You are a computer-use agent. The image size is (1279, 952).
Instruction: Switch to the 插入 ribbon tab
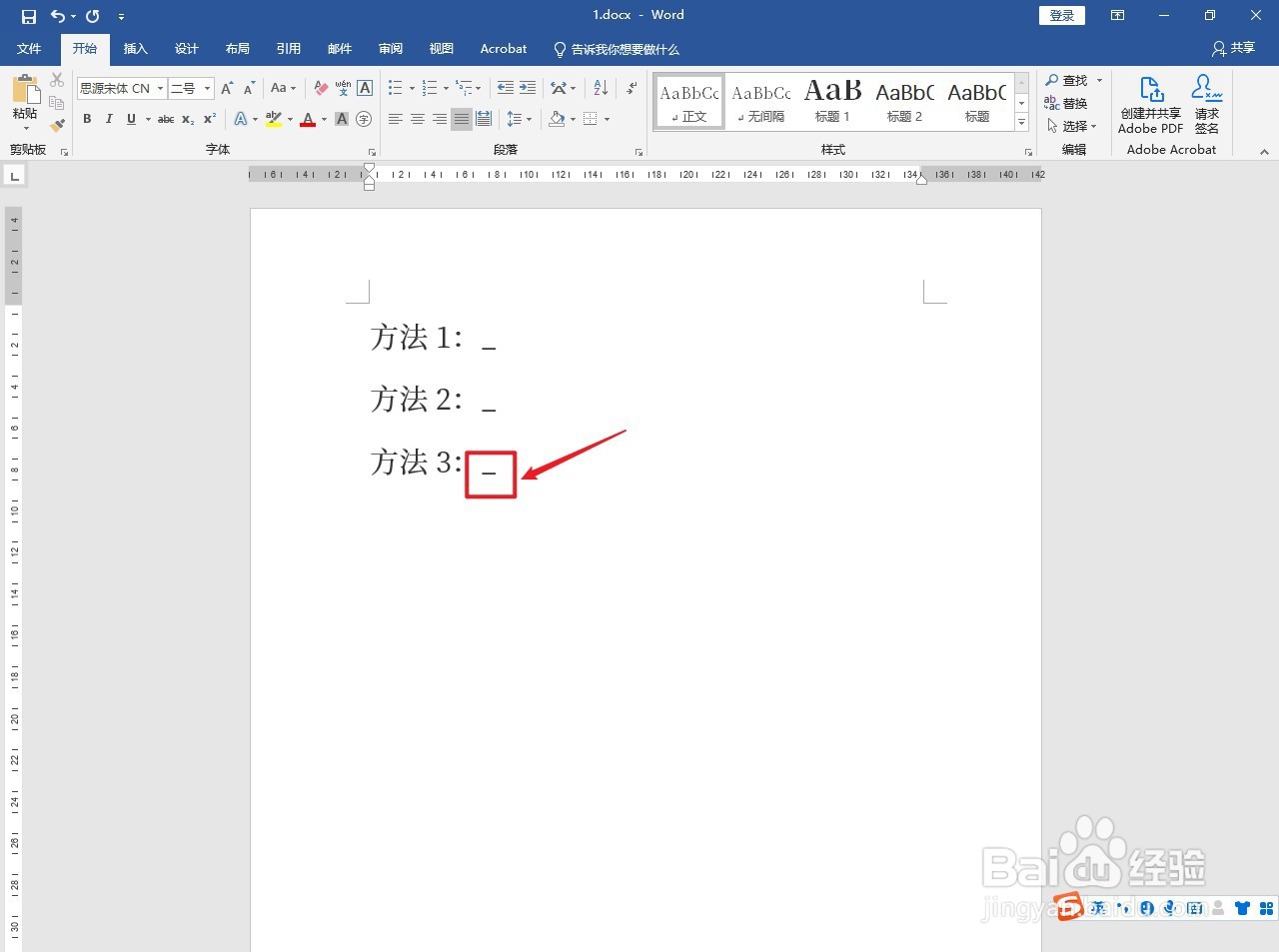click(x=135, y=49)
